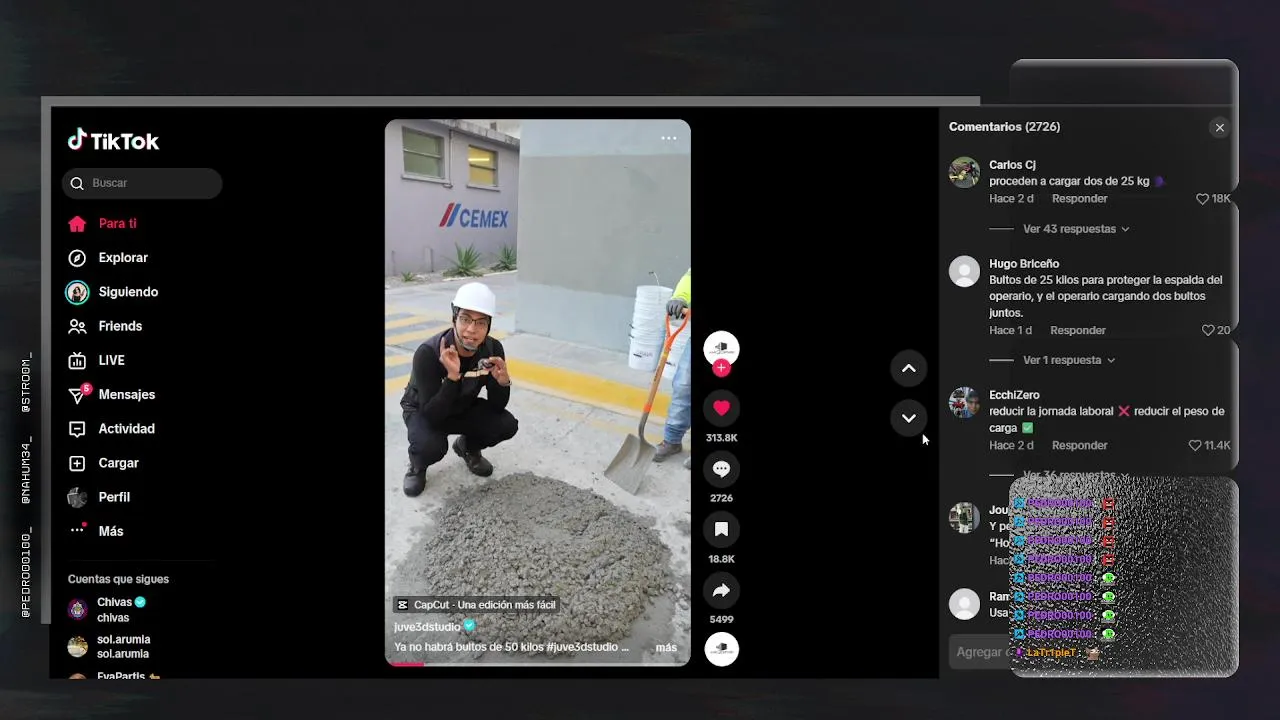Open Carlos Cj commenter name
1280x720 pixels.
(1012, 165)
